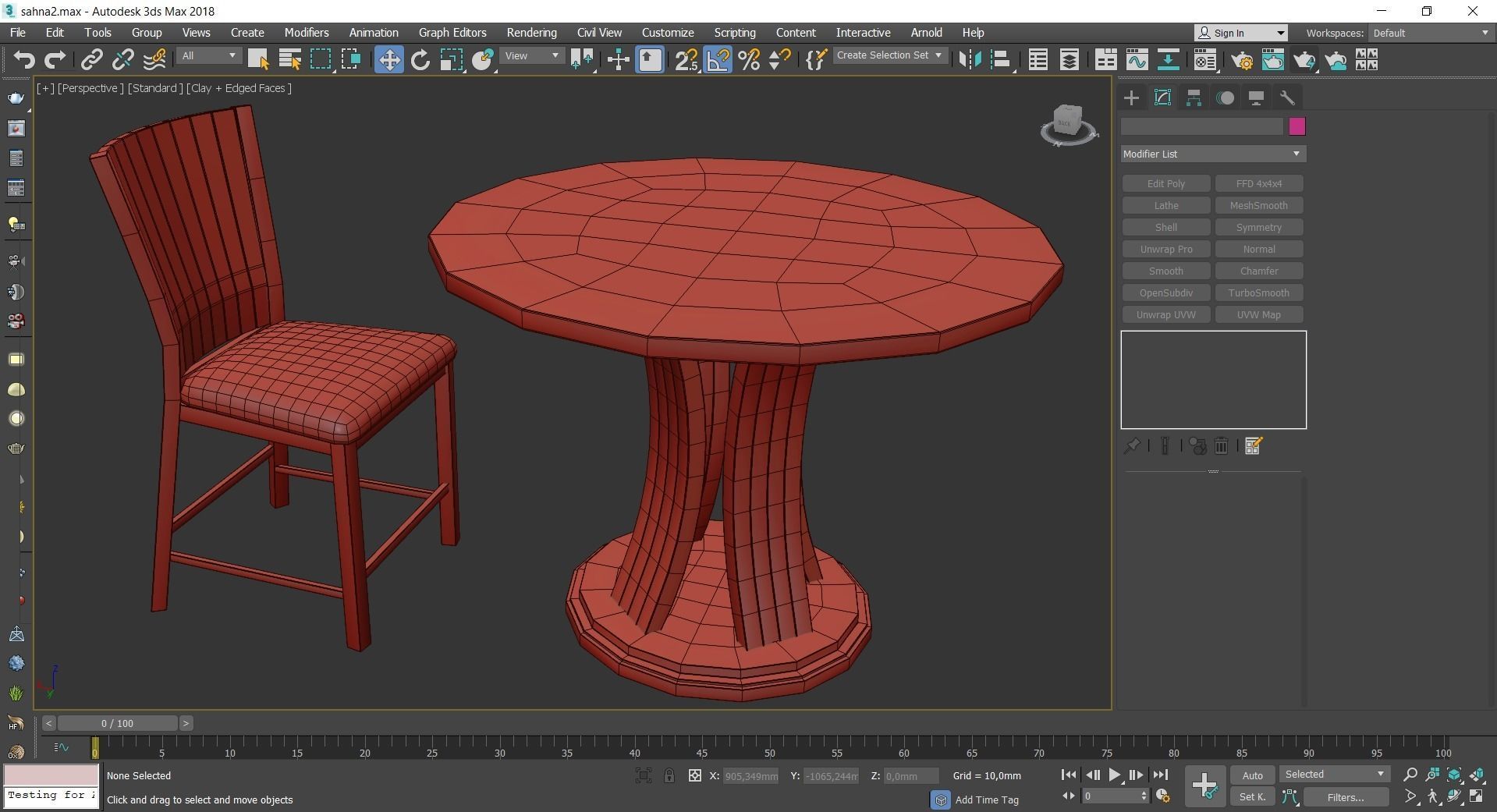Expand Create Selection Set dropdown
This screenshot has height=812, width=1497.
click(889, 55)
